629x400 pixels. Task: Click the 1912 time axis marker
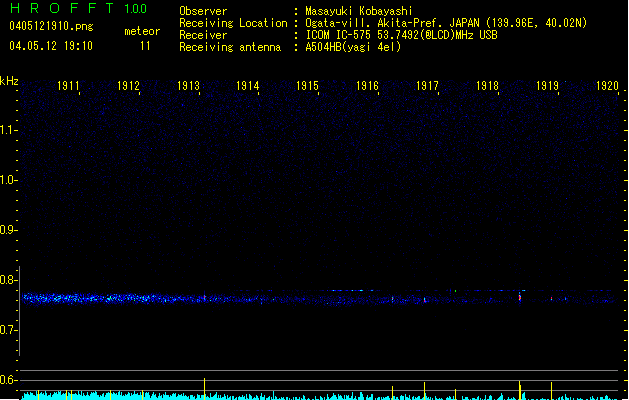tap(128, 86)
